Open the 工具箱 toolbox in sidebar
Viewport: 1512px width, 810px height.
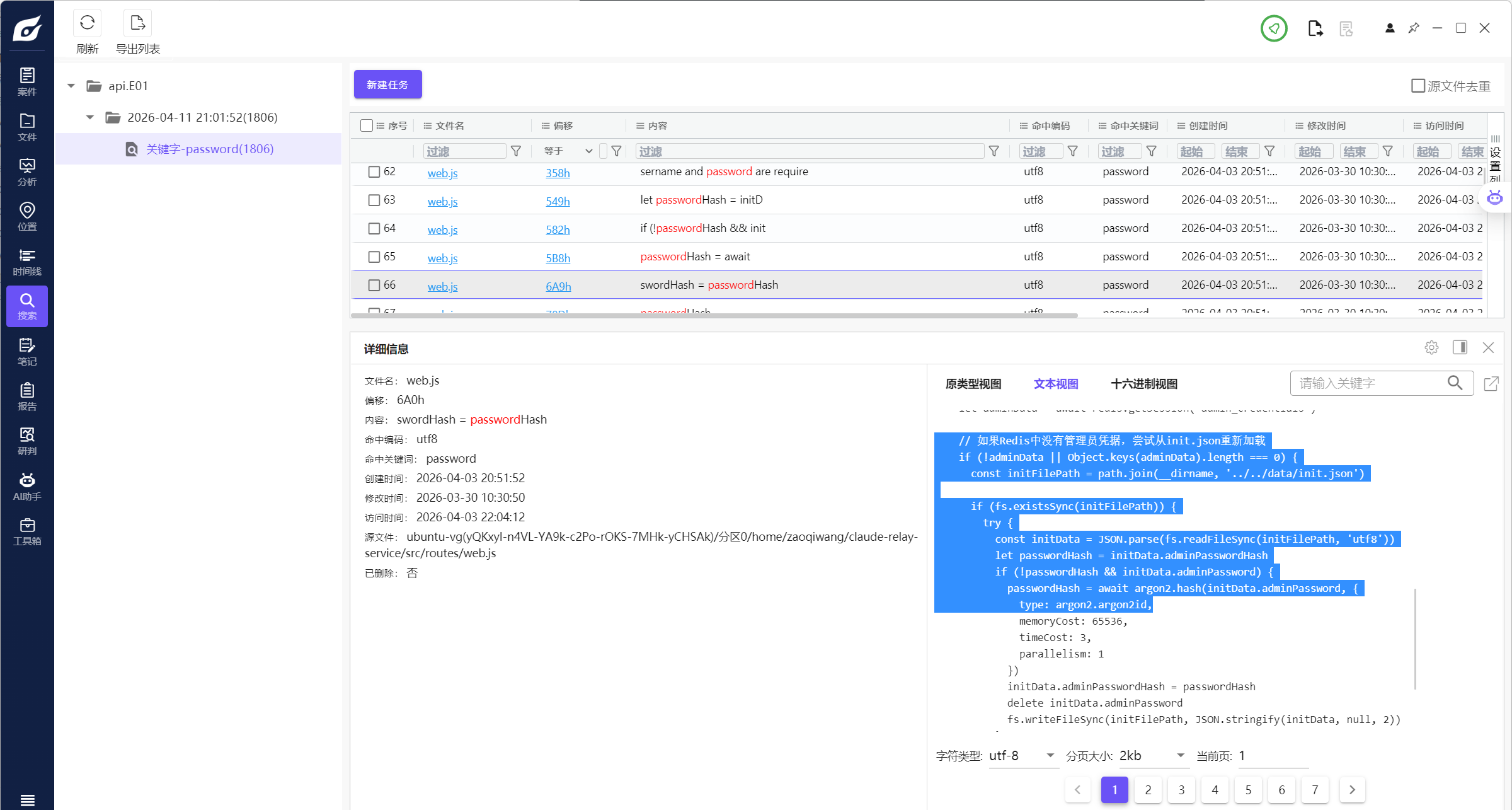27,531
